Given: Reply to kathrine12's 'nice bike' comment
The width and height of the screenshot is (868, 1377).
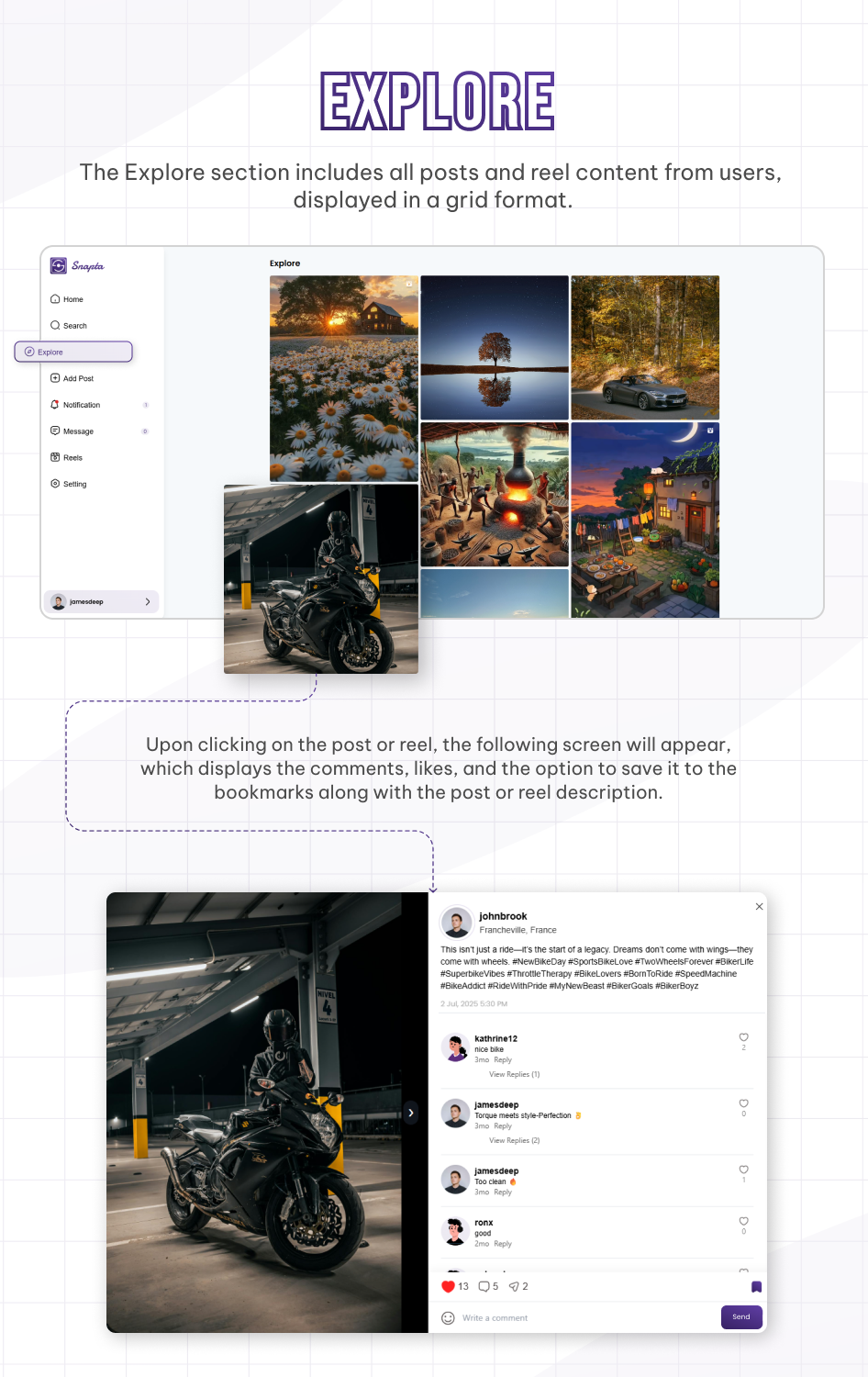Looking at the screenshot, I should pos(503,1059).
